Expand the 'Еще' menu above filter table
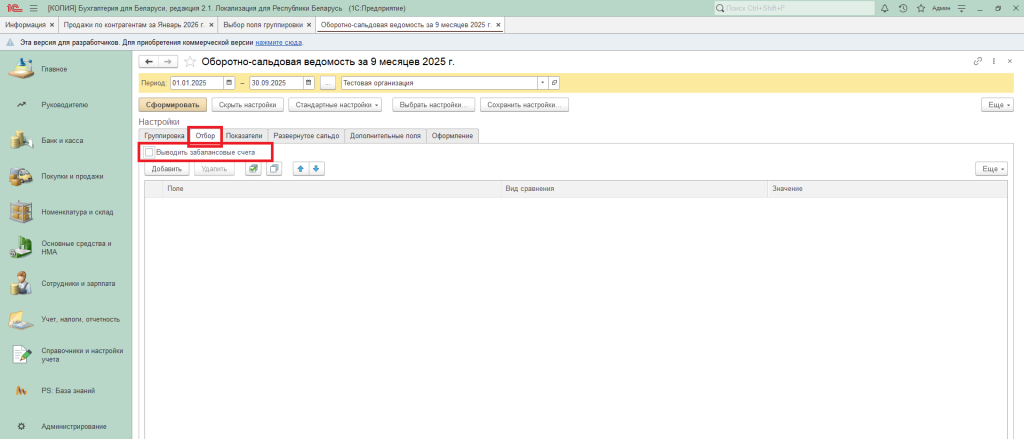Viewport: 1024px width, 439px height. 992,169
